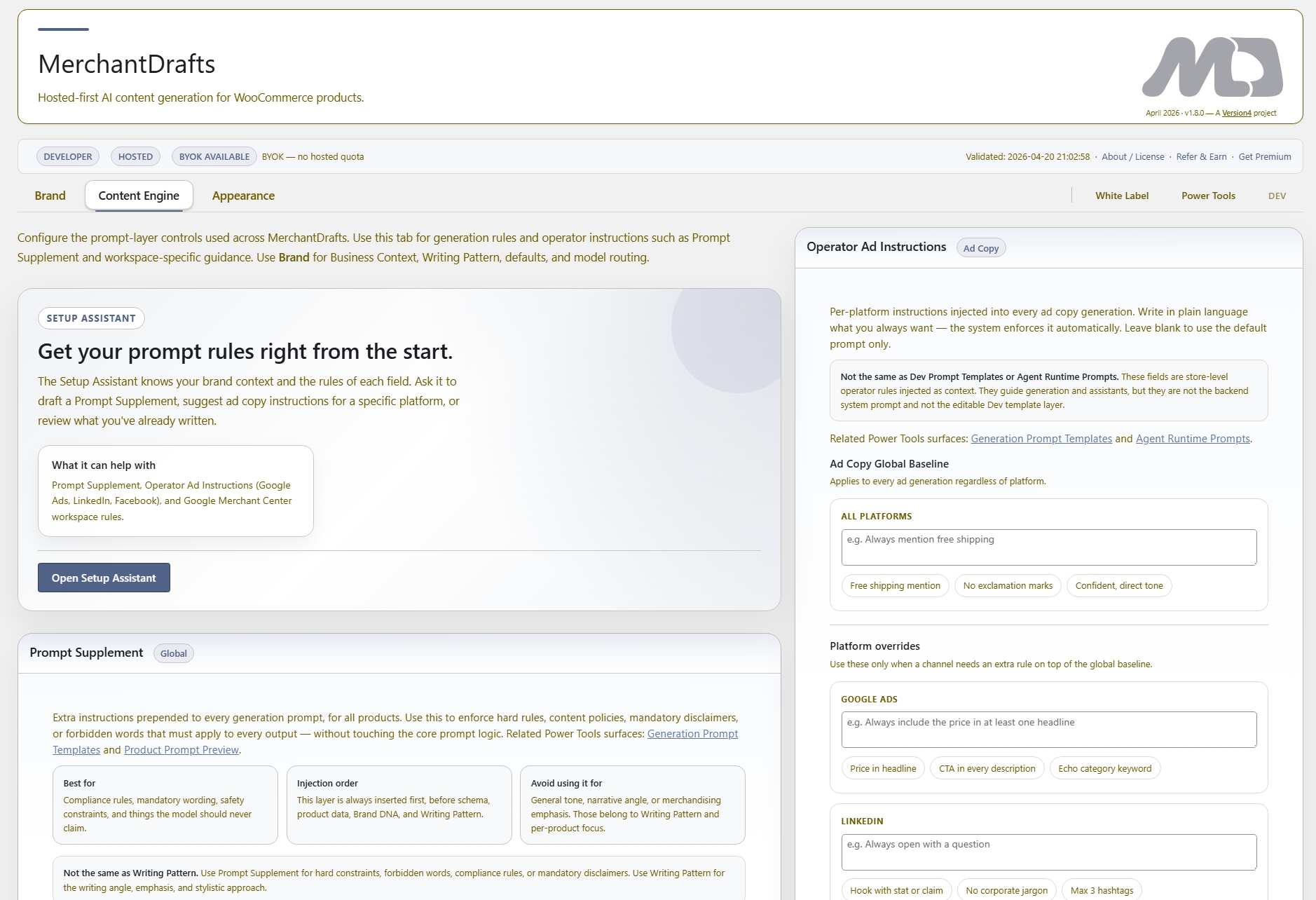Insert the Hook with stat or claim chip
The image size is (1316, 900).
(896, 890)
